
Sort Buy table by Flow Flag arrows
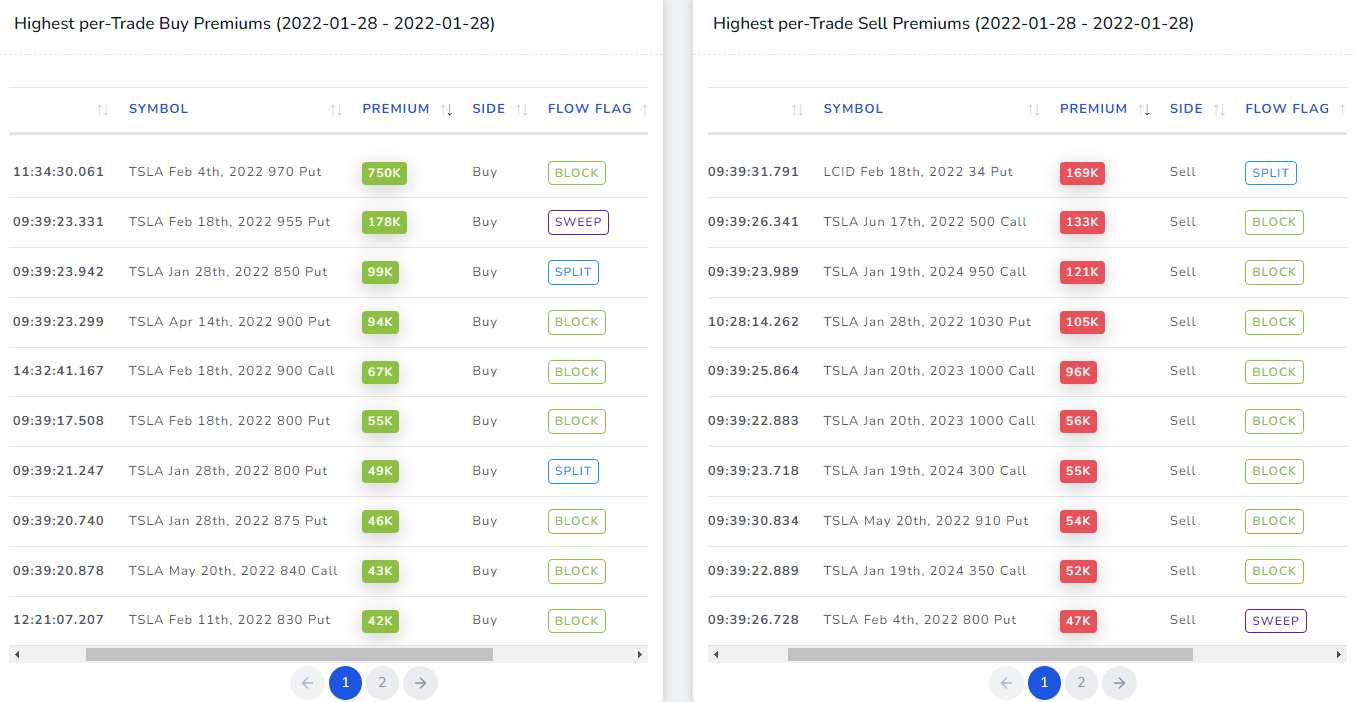pos(644,110)
